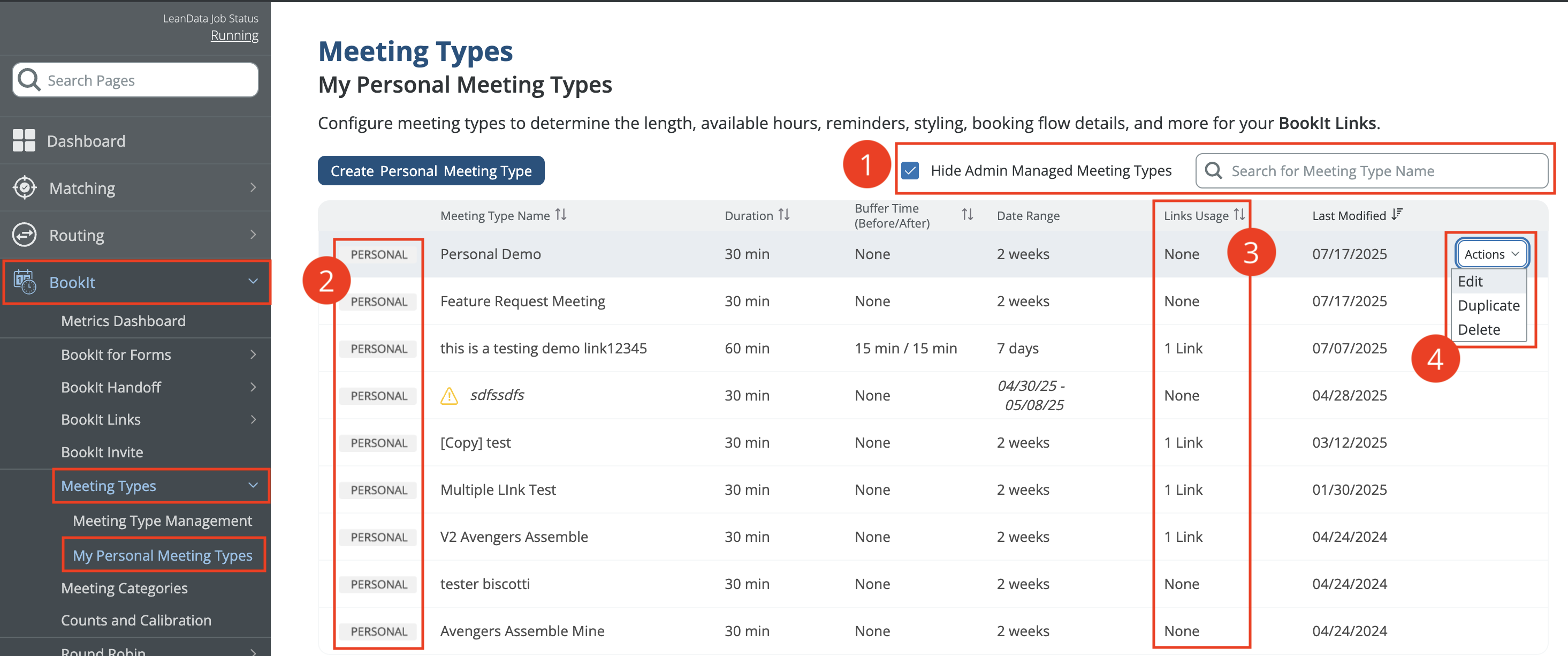Open Meeting Type Management page
The width and height of the screenshot is (1568, 656).
point(162,521)
